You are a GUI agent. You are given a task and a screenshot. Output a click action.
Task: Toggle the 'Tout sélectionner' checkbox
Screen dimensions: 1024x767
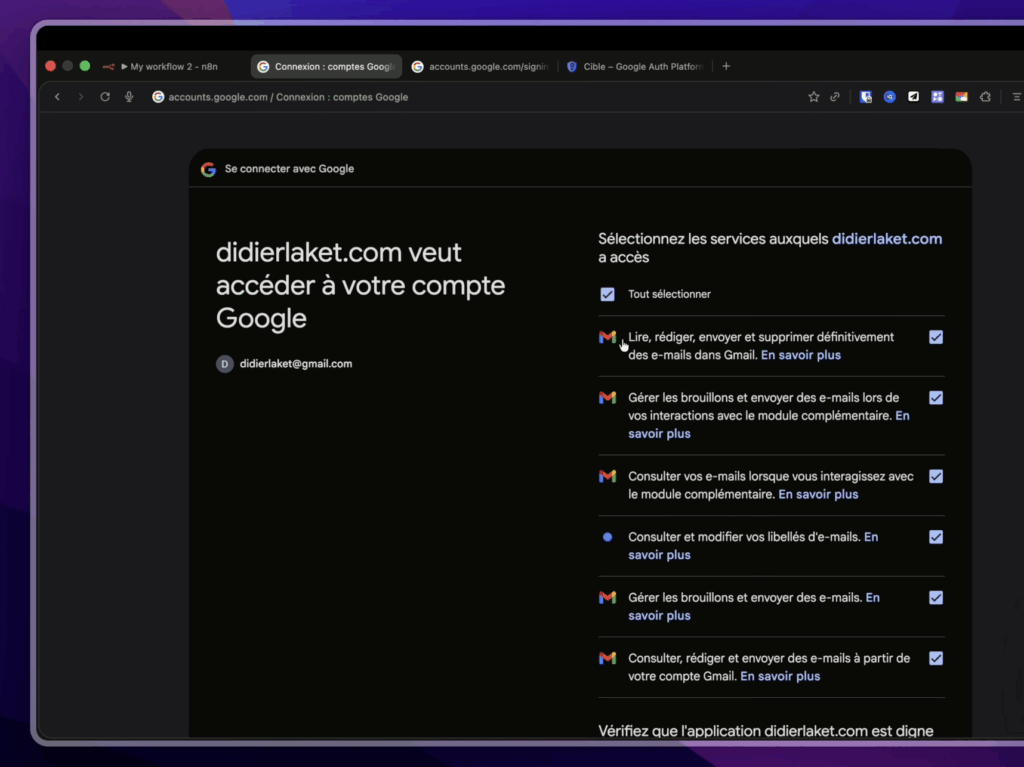click(607, 294)
